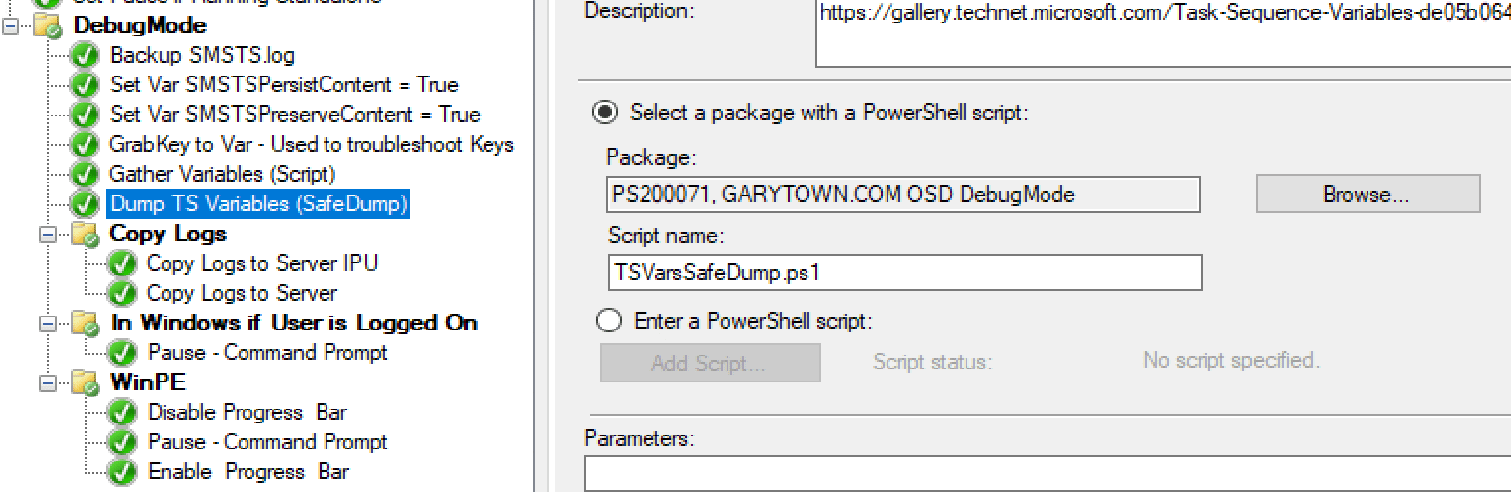Screen dimensions: 1511x492
Task: Select the 'Set Var SMSTSPersistContent = True' step
Action: tap(284, 85)
